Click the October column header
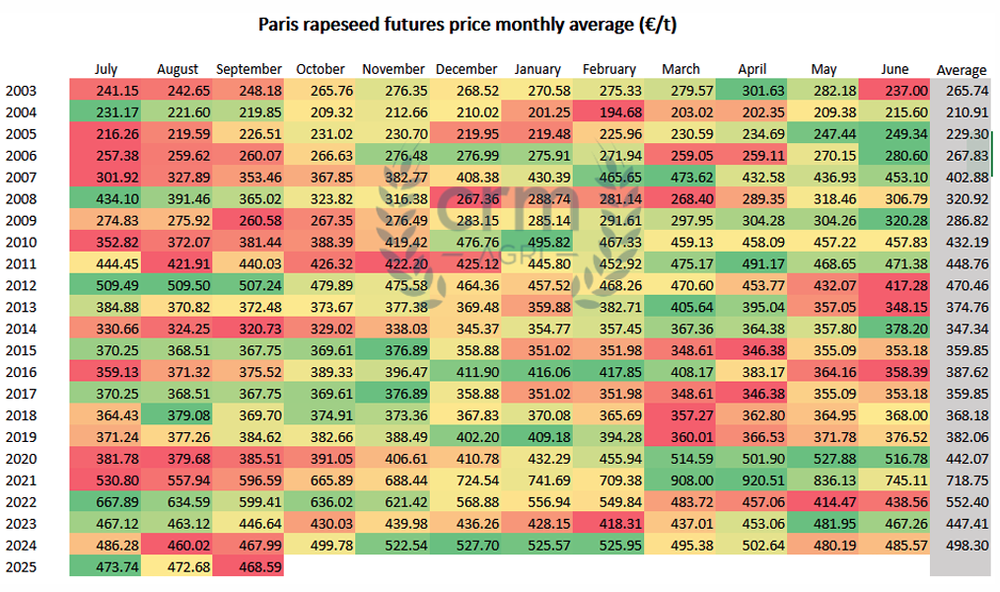The image size is (1000, 592). click(x=320, y=69)
